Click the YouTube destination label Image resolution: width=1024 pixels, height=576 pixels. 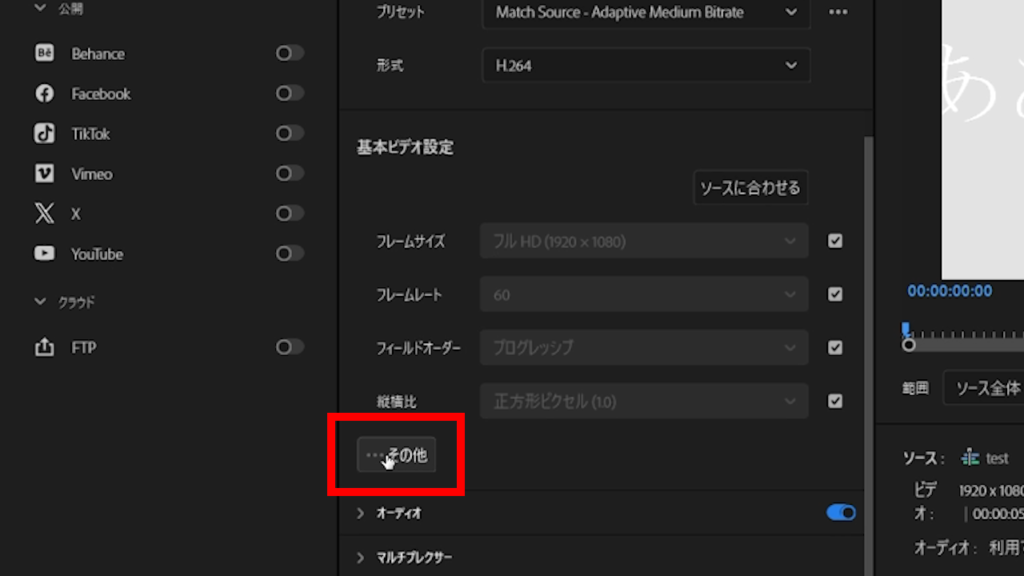pyautogui.click(x=97, y=254)
